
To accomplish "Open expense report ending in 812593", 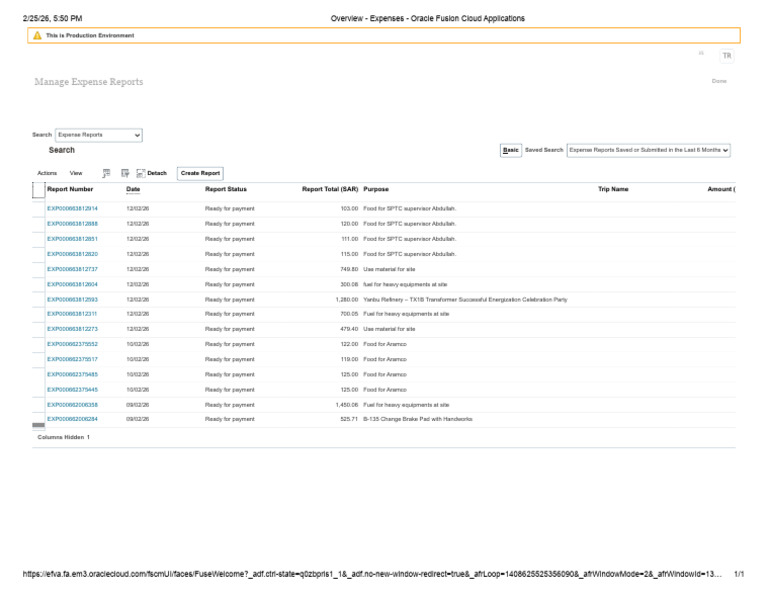I will [72, 300].
